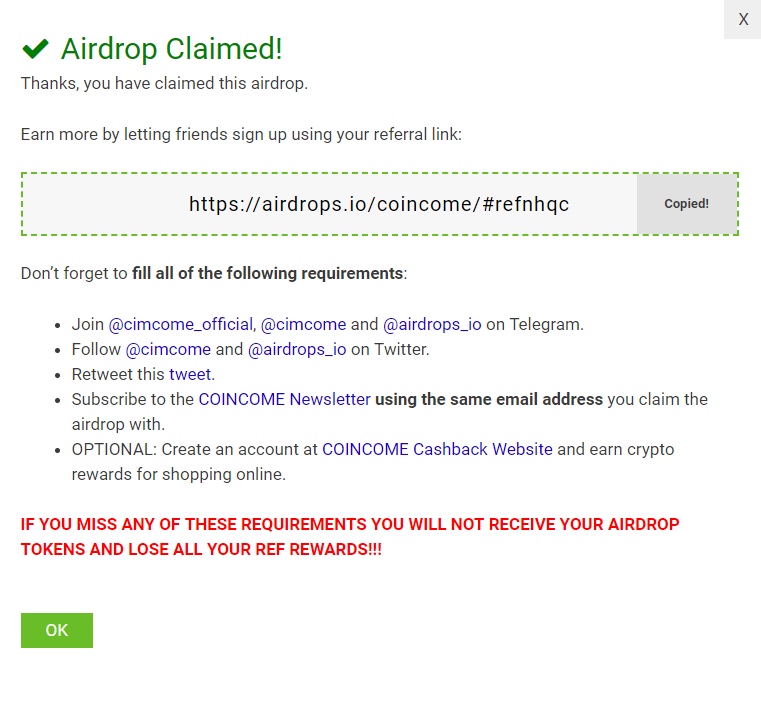Confirm with the green OK button

(57, 630)
